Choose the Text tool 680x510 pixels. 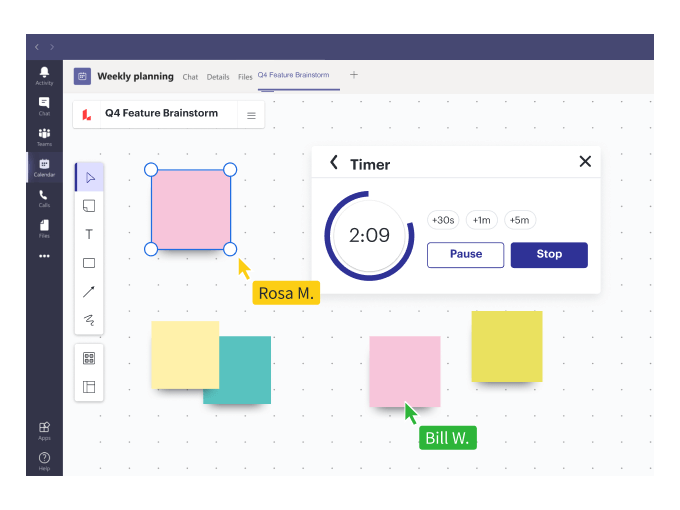[x=89, y=235]
